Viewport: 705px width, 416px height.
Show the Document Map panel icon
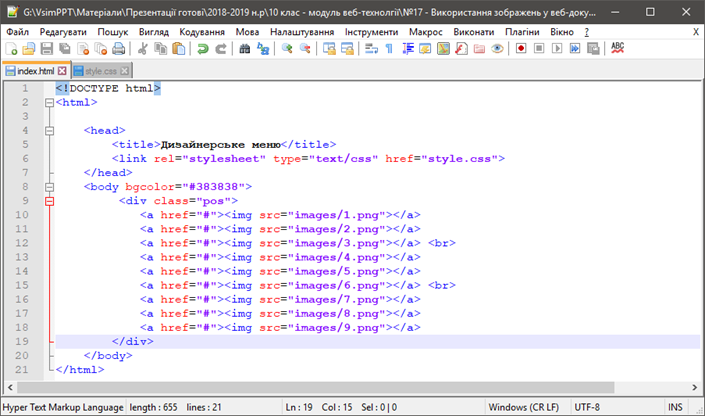click(x=443, y=49)
